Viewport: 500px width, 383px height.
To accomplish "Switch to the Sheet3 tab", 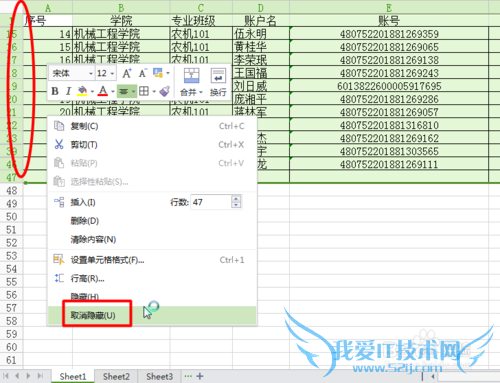I will (x=159, y=376).
